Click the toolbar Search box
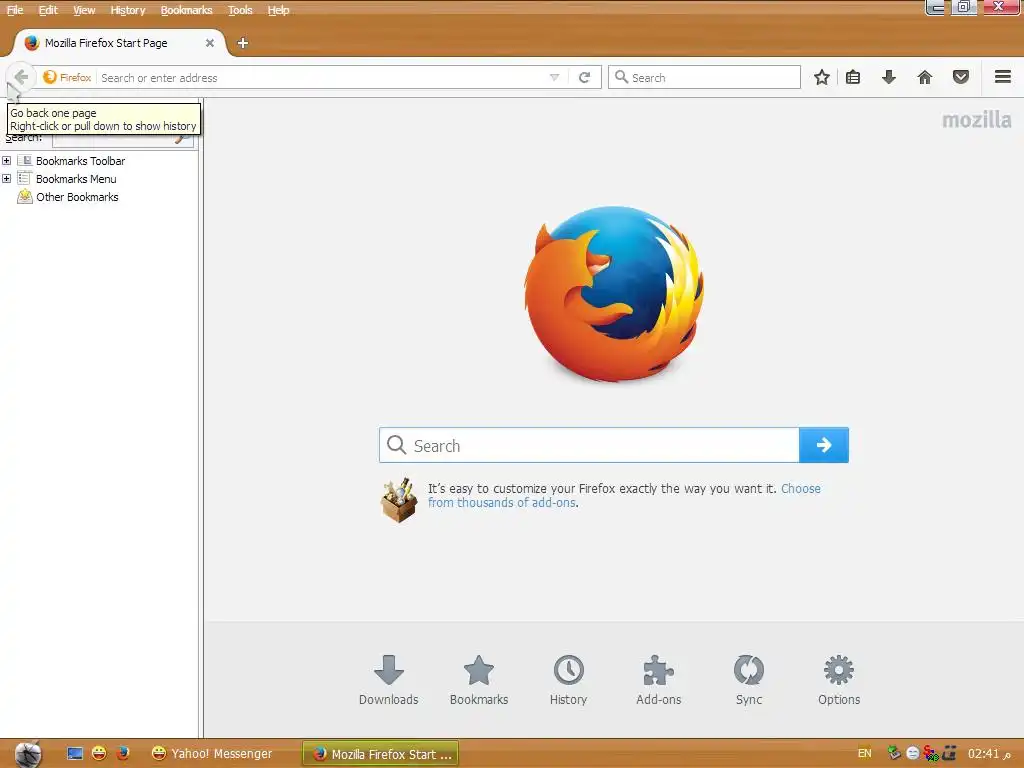This screenshot has height=768, width=1024. [704, 77]
